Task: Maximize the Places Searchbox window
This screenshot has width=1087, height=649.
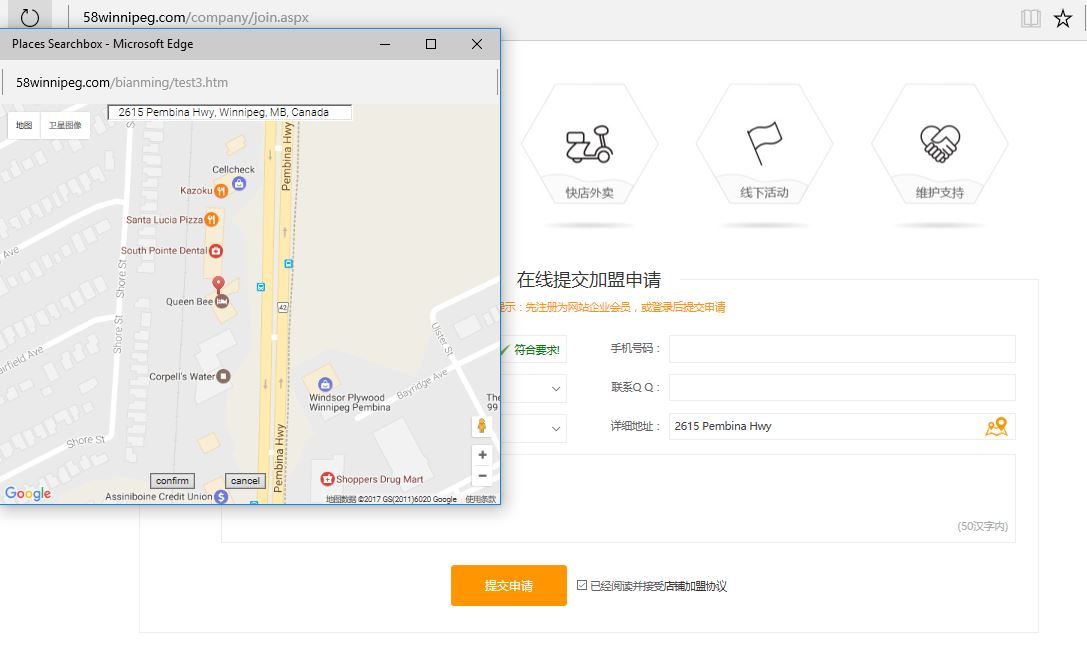Action: 431,44
